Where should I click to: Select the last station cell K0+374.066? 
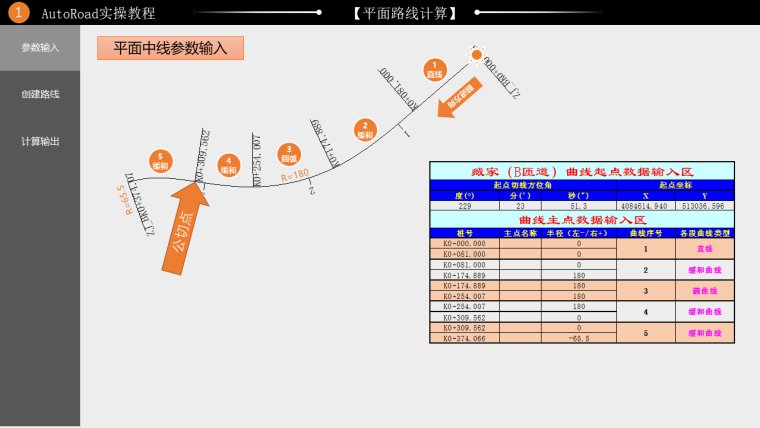click(464, 339)
